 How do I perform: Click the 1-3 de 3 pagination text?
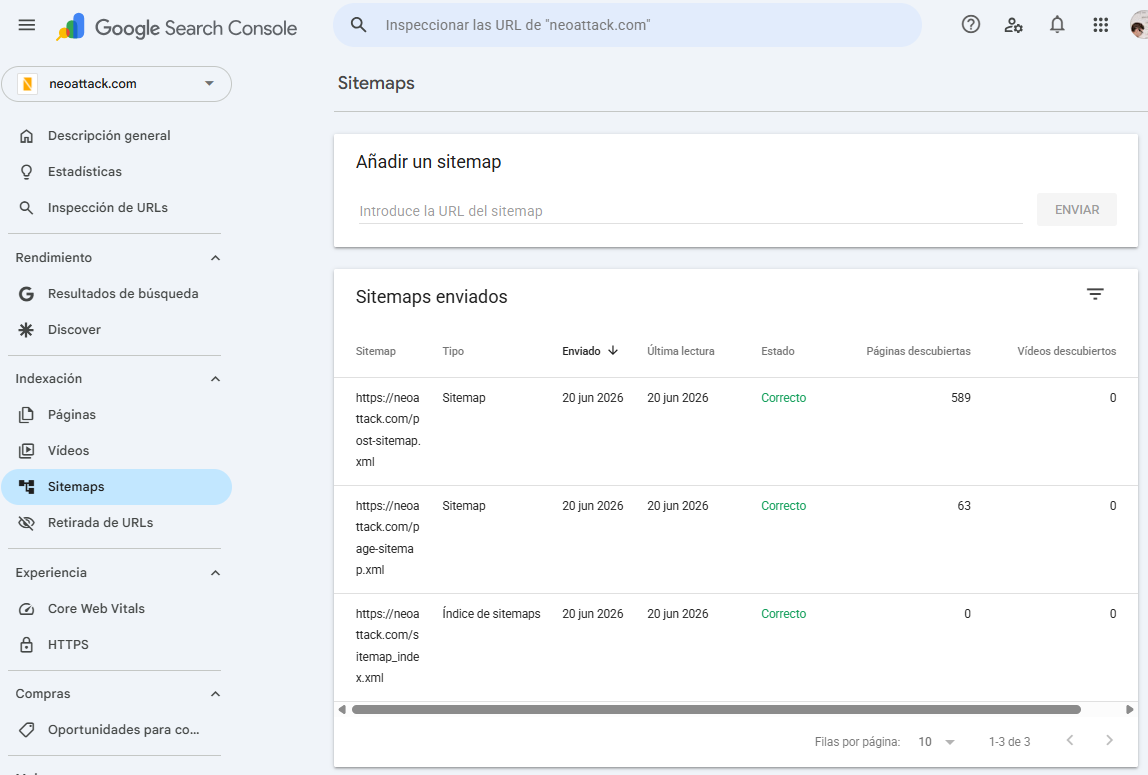tap(1009, 742)
